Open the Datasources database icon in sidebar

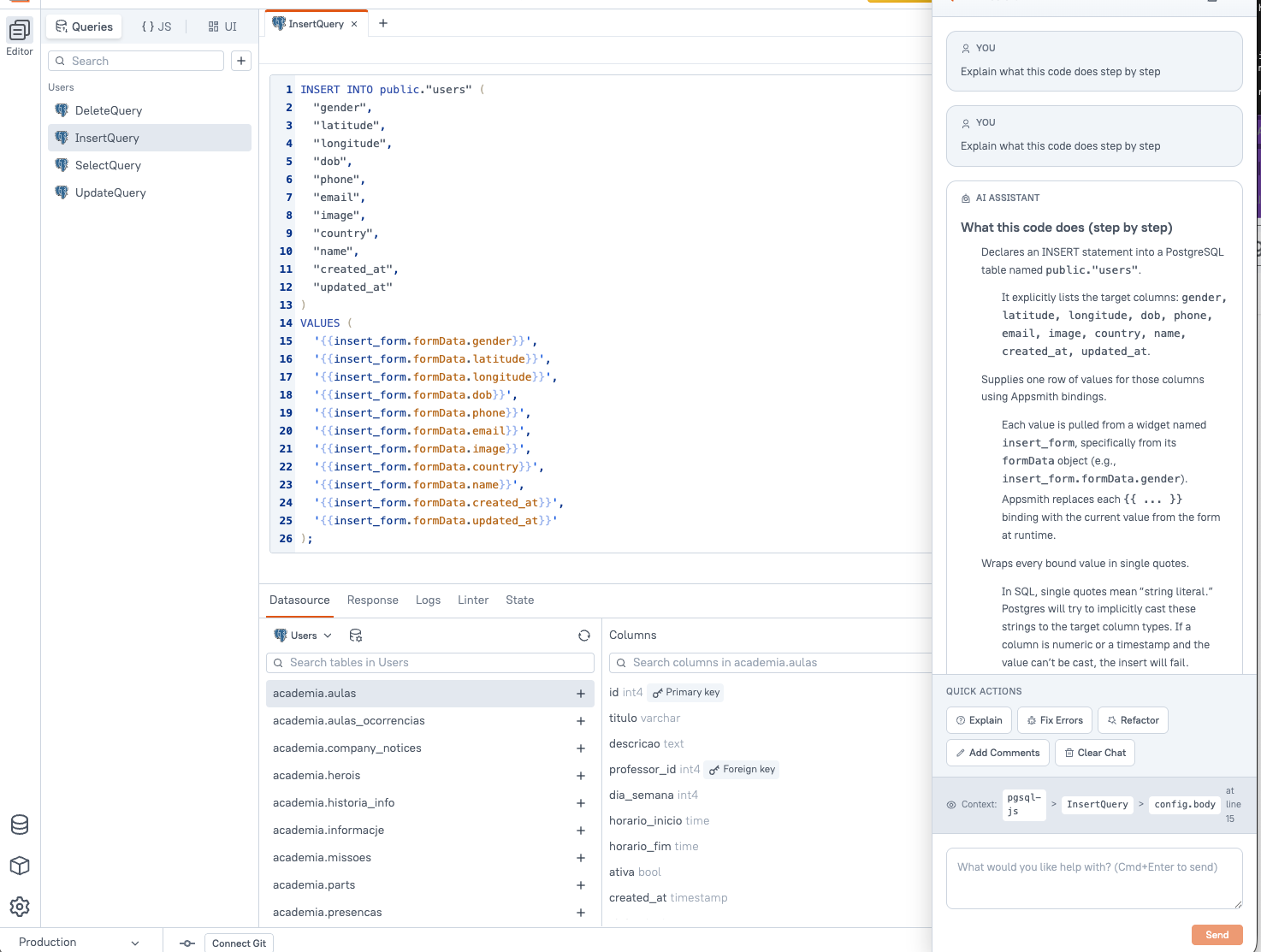point(20,825)
